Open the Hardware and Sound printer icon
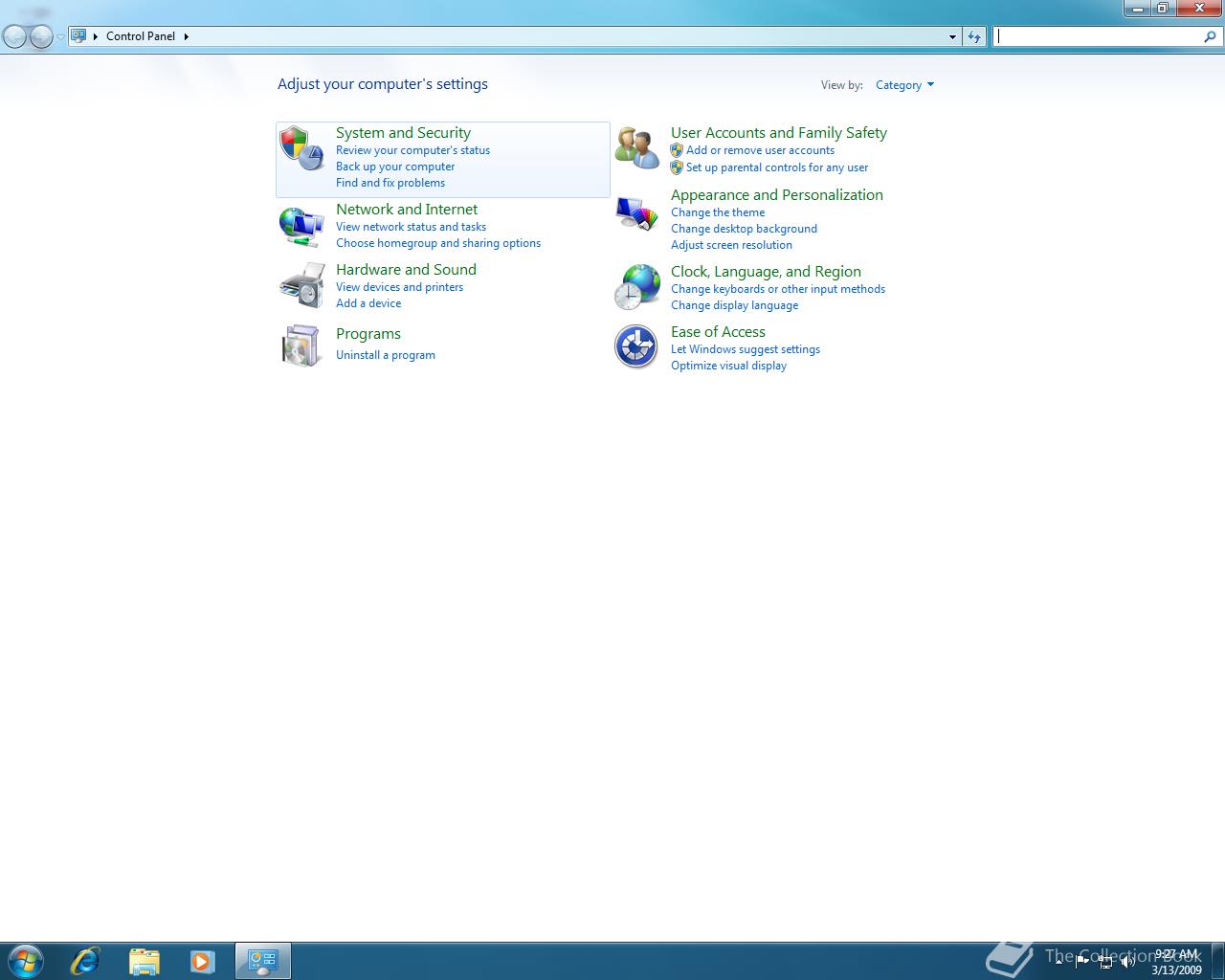Image resolution: width=1225 pixels, height=980 pixels. [301, 285]
